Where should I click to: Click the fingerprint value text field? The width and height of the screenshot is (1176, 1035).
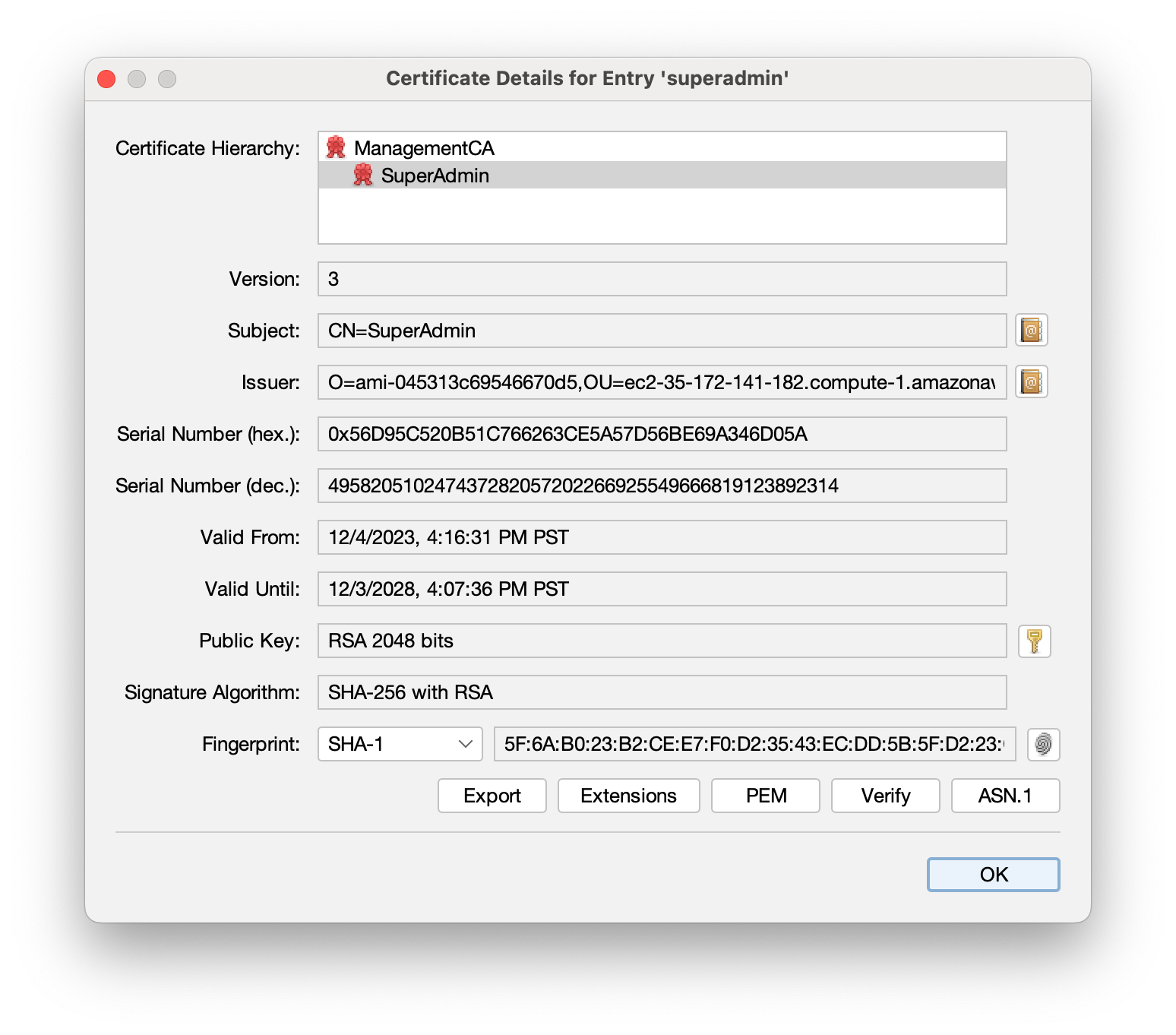(x=754, y=744)
